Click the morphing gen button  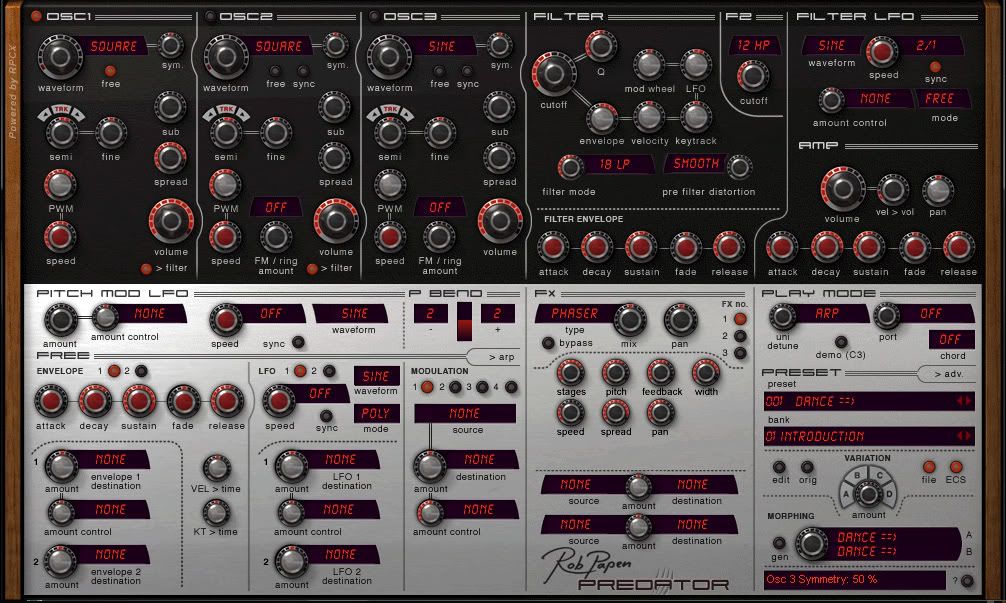pos(779,543)
